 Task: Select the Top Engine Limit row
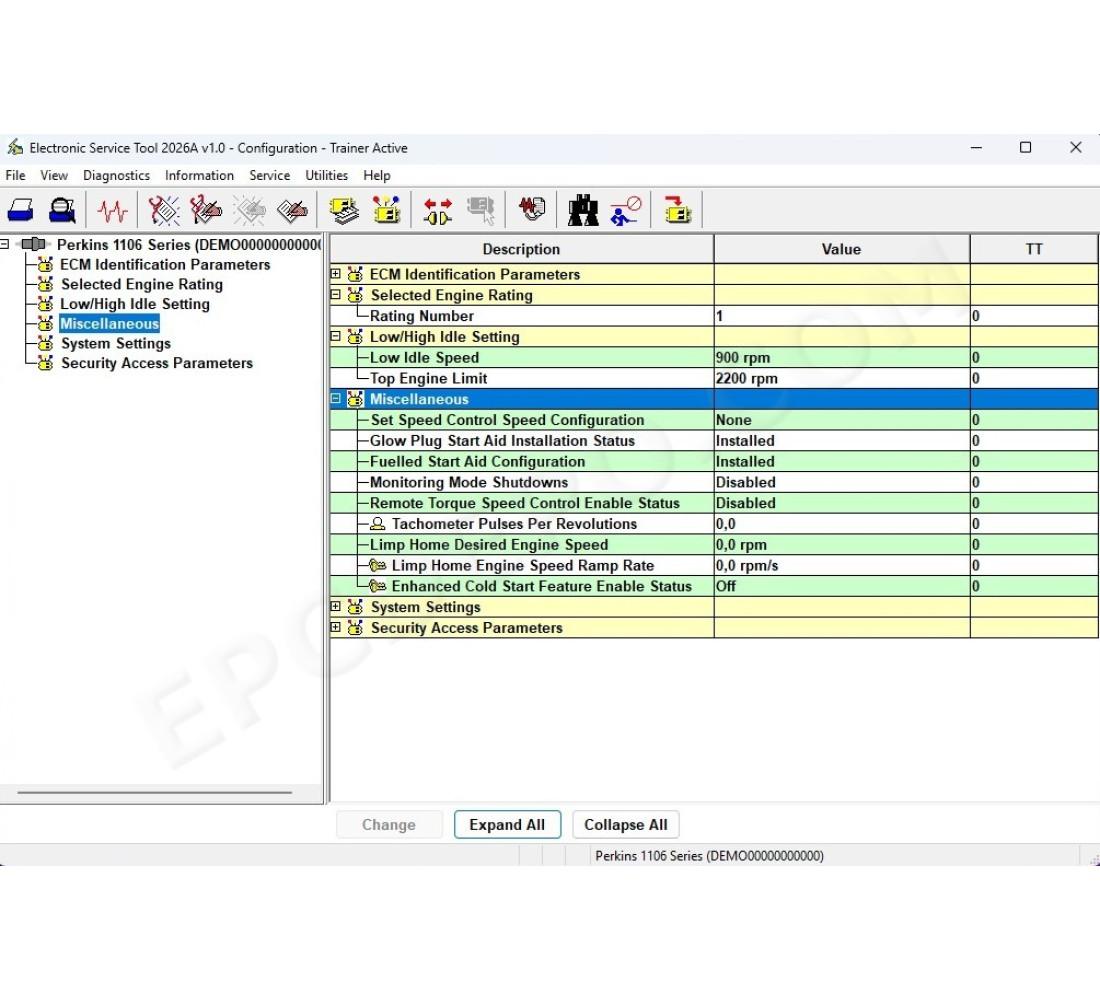[x=714, y=378]
